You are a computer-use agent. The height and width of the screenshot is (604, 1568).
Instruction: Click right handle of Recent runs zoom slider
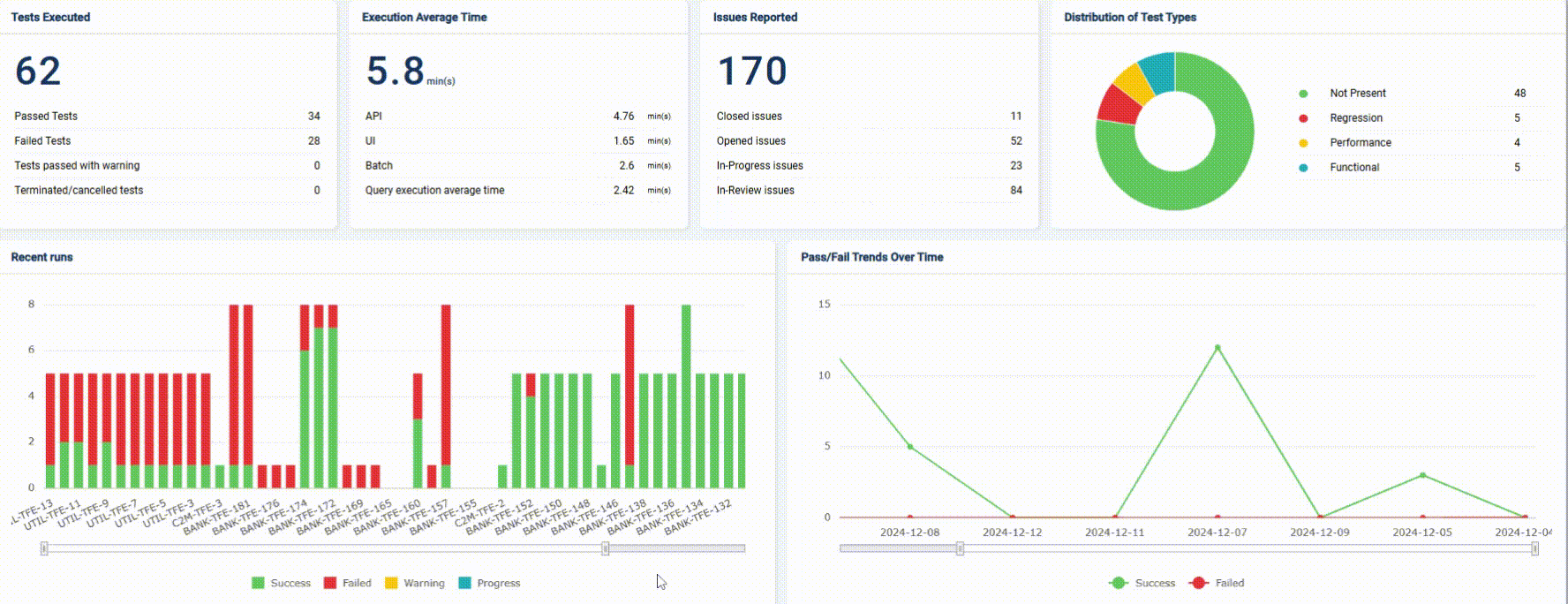pos(606,548)
